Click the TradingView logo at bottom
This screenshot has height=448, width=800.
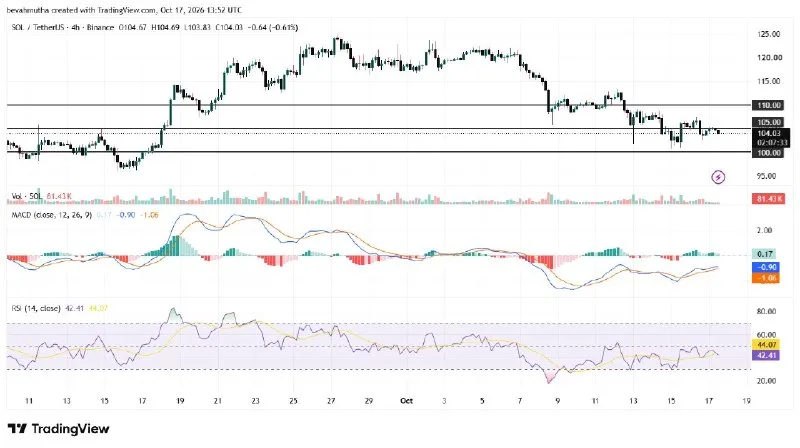coord(59,429)
